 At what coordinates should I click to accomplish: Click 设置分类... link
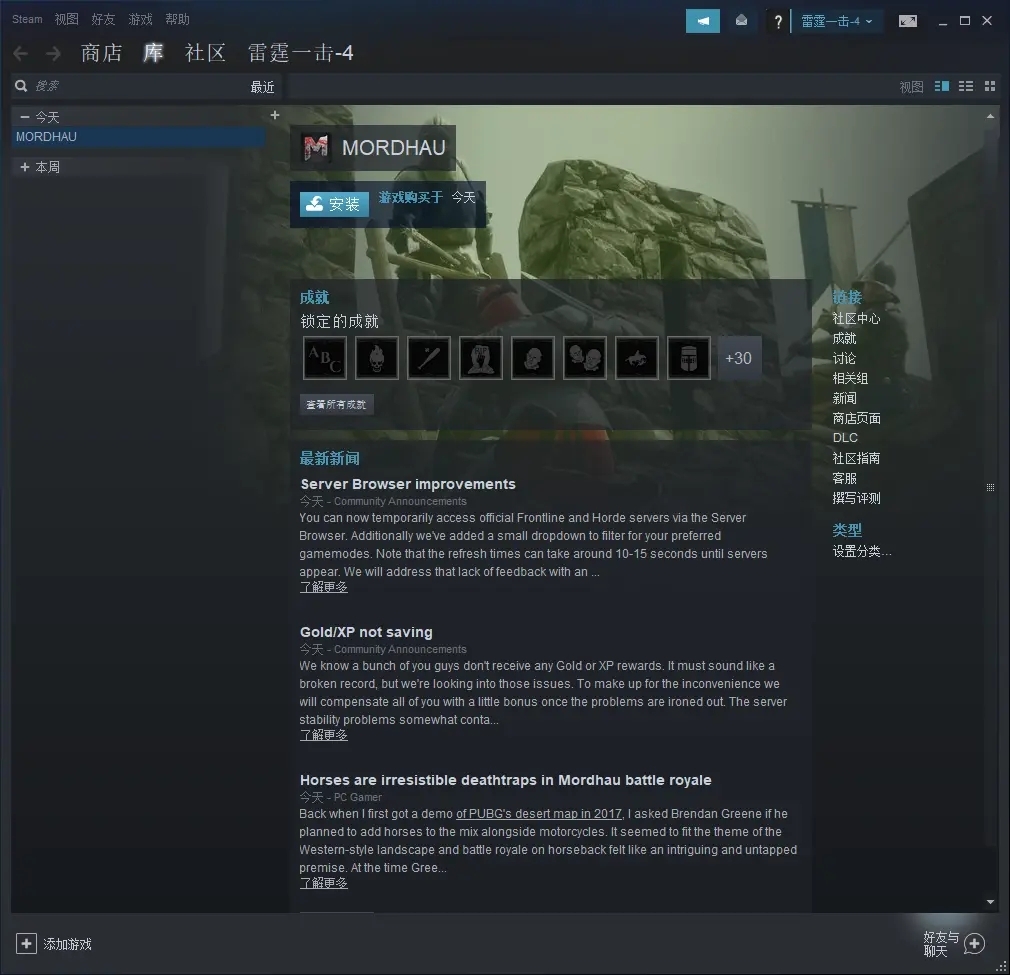click(862, 552)
